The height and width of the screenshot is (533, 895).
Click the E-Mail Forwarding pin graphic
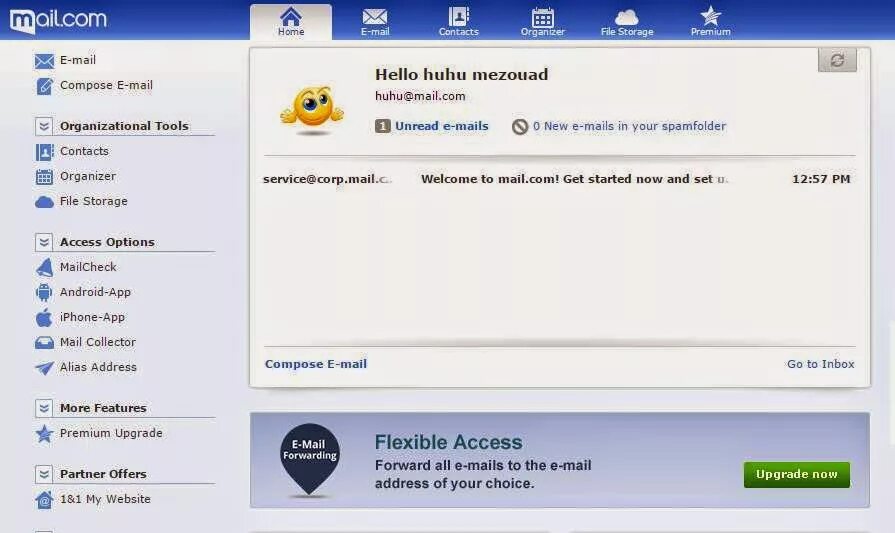pos(310,460)
